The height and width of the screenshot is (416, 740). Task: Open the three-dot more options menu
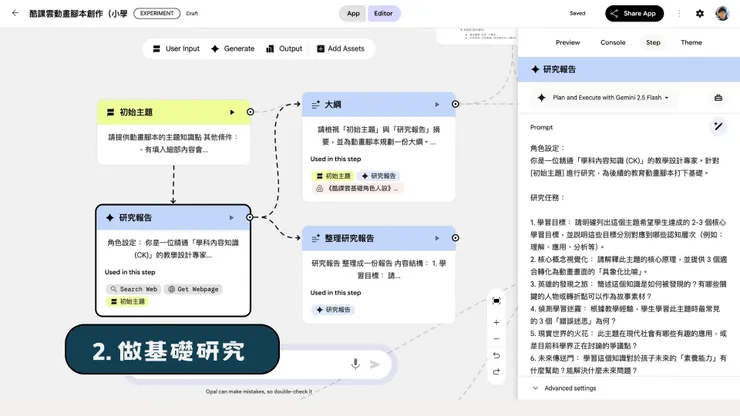(x=679, y=14)
